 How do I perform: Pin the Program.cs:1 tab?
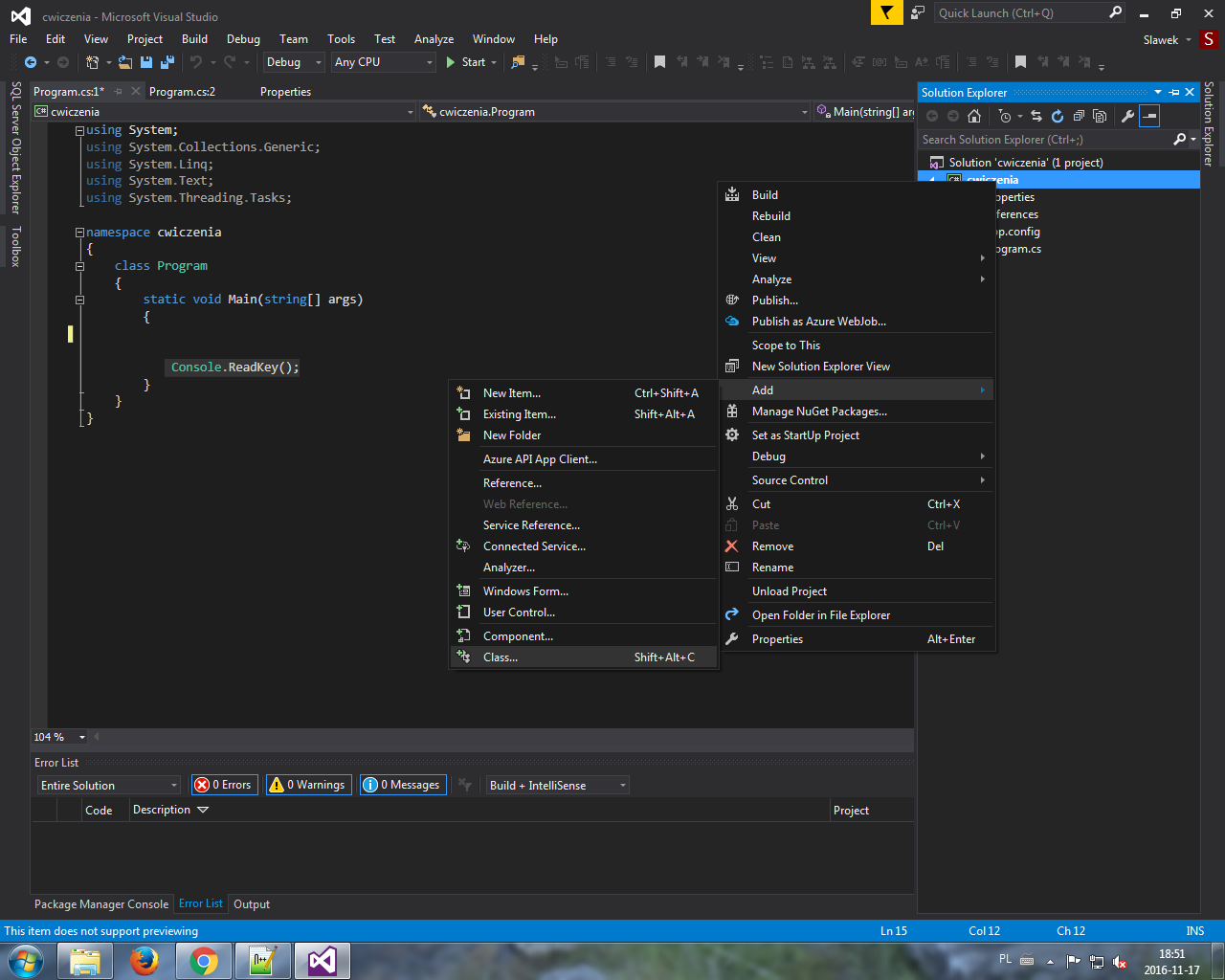[119, 92]
